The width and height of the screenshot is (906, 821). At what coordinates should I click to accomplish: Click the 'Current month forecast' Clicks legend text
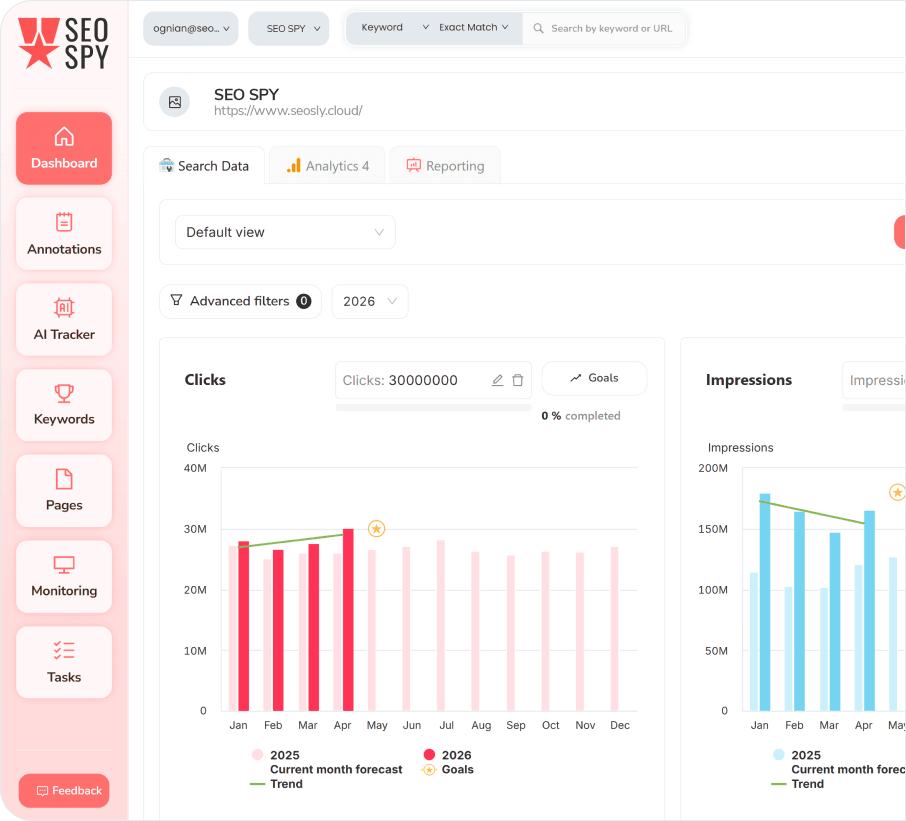[x=336, y=770]
